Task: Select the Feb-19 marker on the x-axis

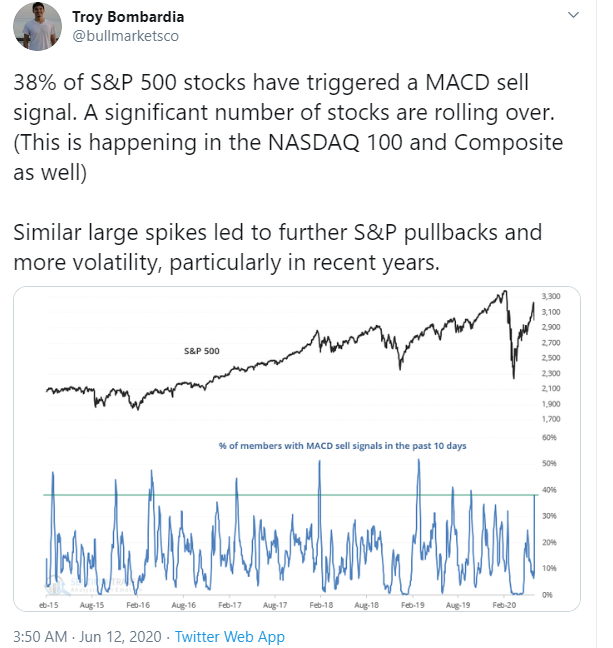Action: tap(413, 605)
